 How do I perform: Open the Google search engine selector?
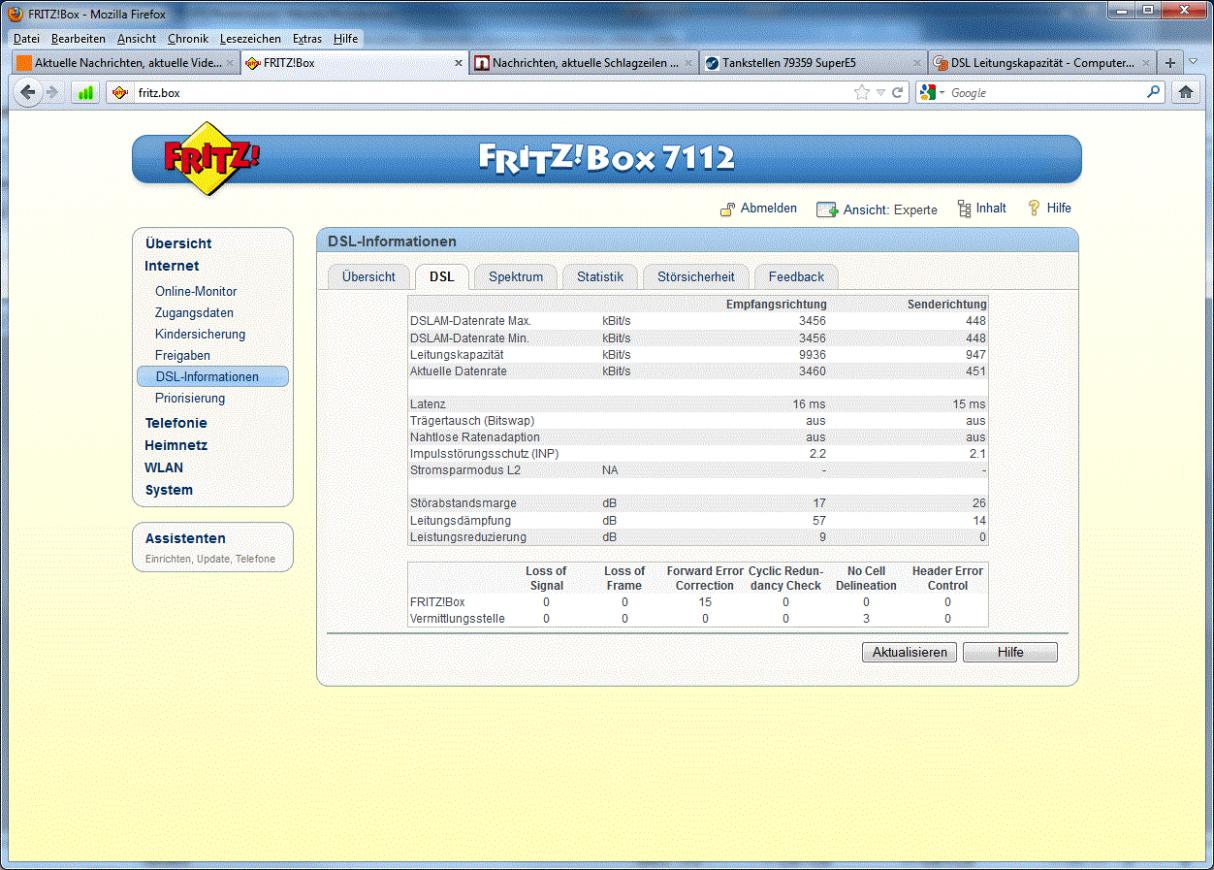click(x=934, y=93)
